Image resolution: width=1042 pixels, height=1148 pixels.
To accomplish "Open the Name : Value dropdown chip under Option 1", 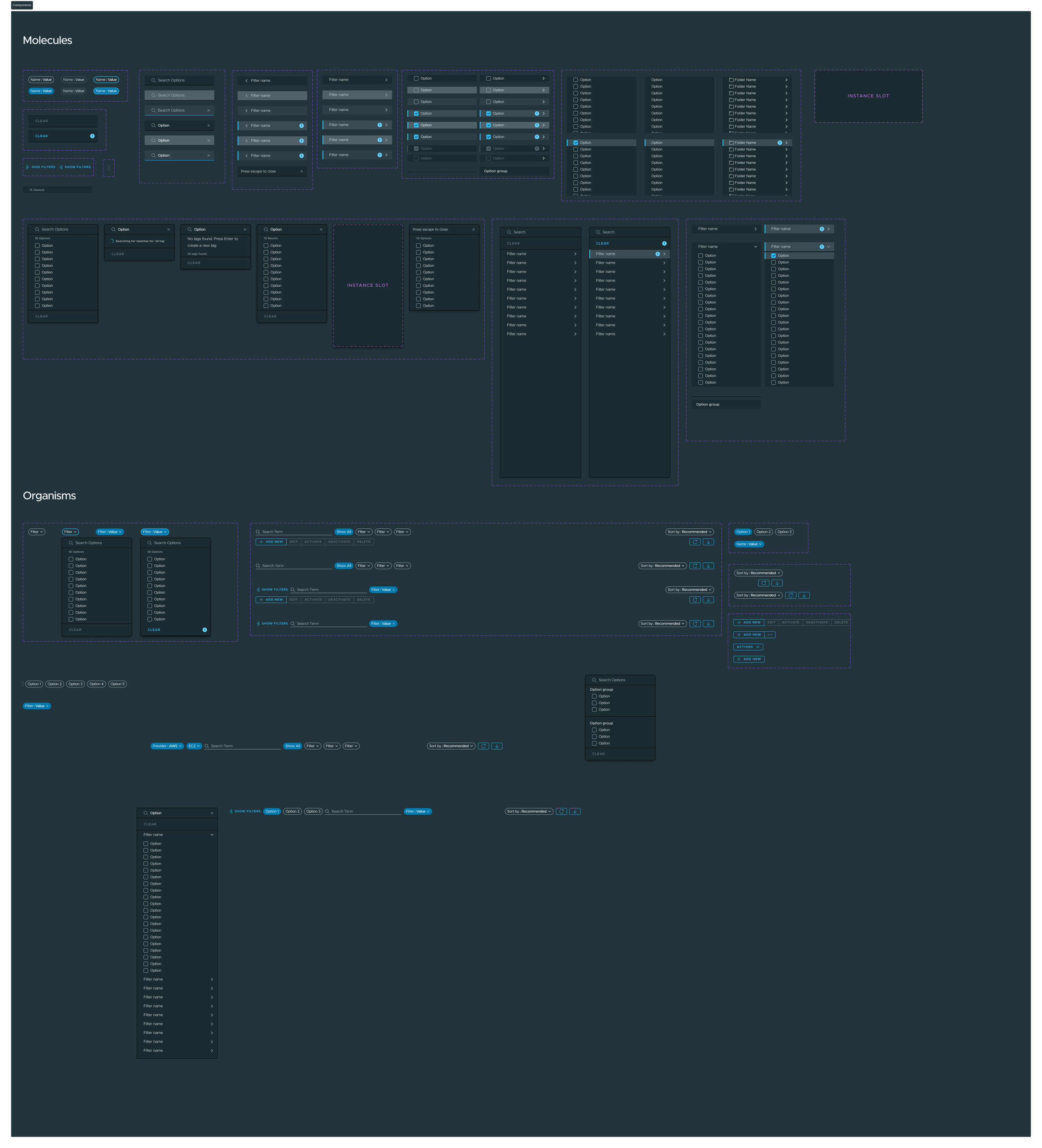I will [749, 544].
